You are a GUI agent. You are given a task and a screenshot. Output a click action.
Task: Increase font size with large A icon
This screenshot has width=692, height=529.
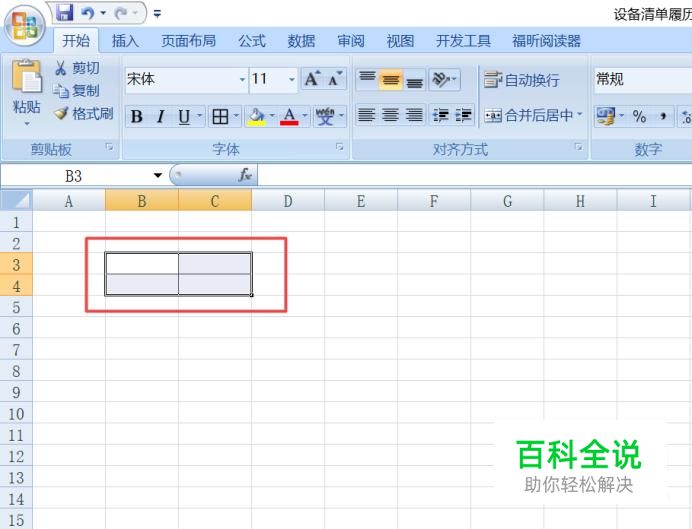(312, 79)
